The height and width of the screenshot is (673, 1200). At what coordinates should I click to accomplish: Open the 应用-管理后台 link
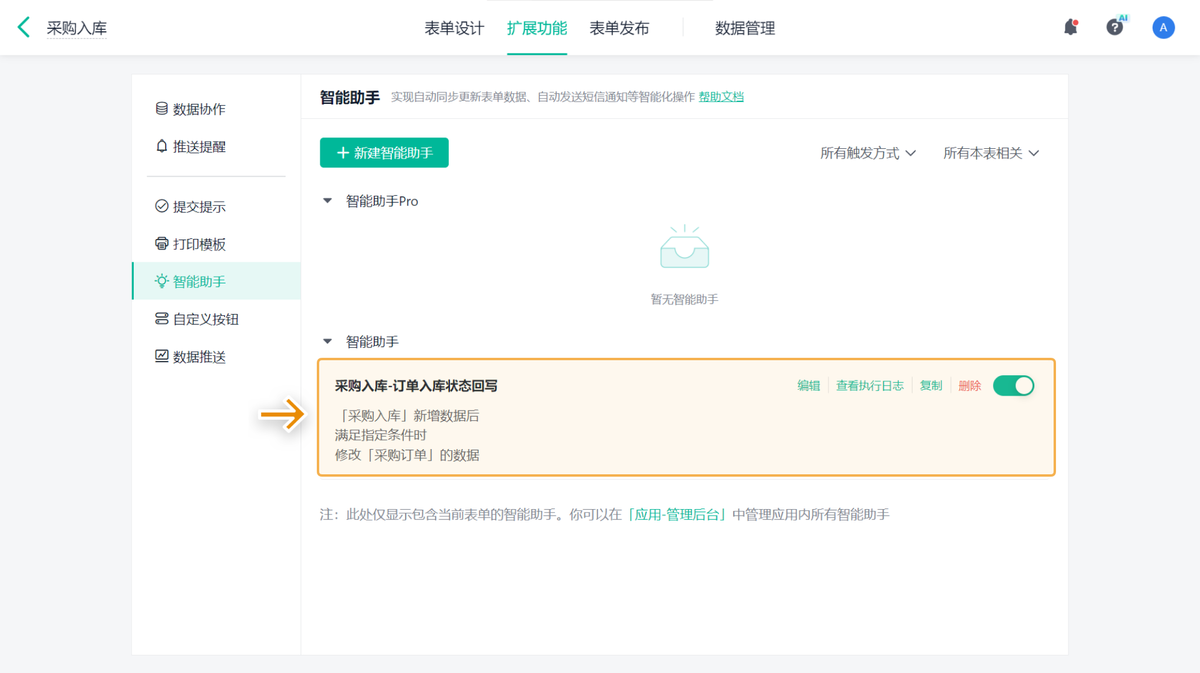pos(677,515)
